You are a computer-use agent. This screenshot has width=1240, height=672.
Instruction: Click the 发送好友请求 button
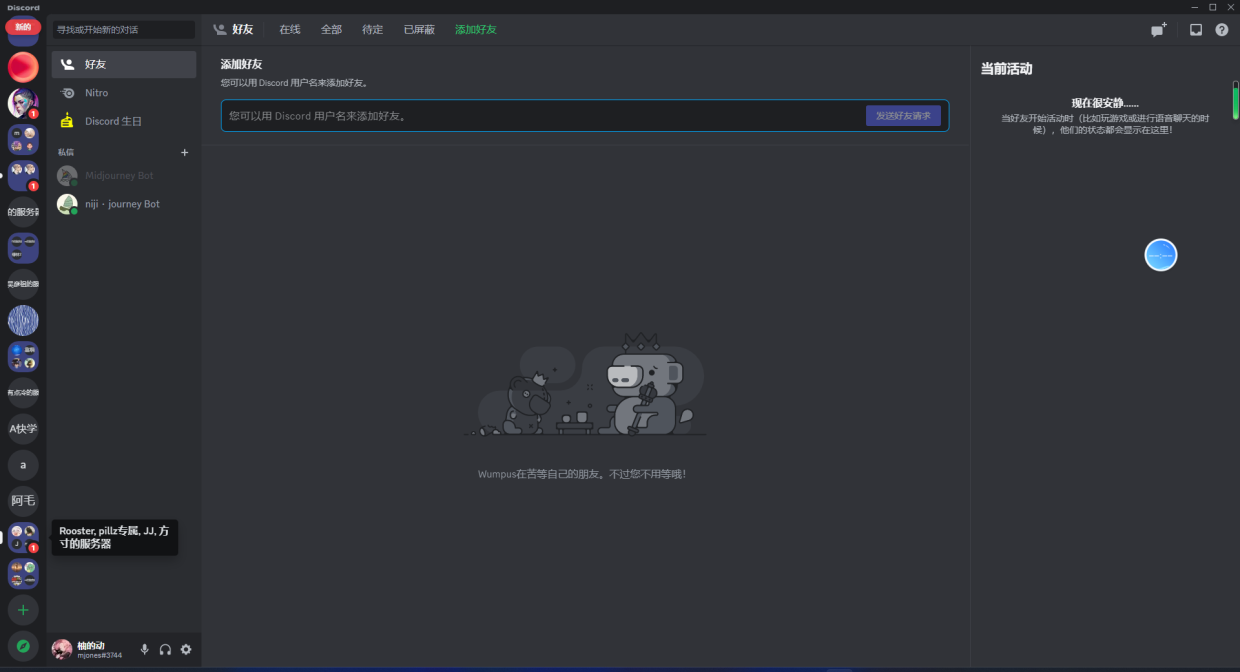903,116
